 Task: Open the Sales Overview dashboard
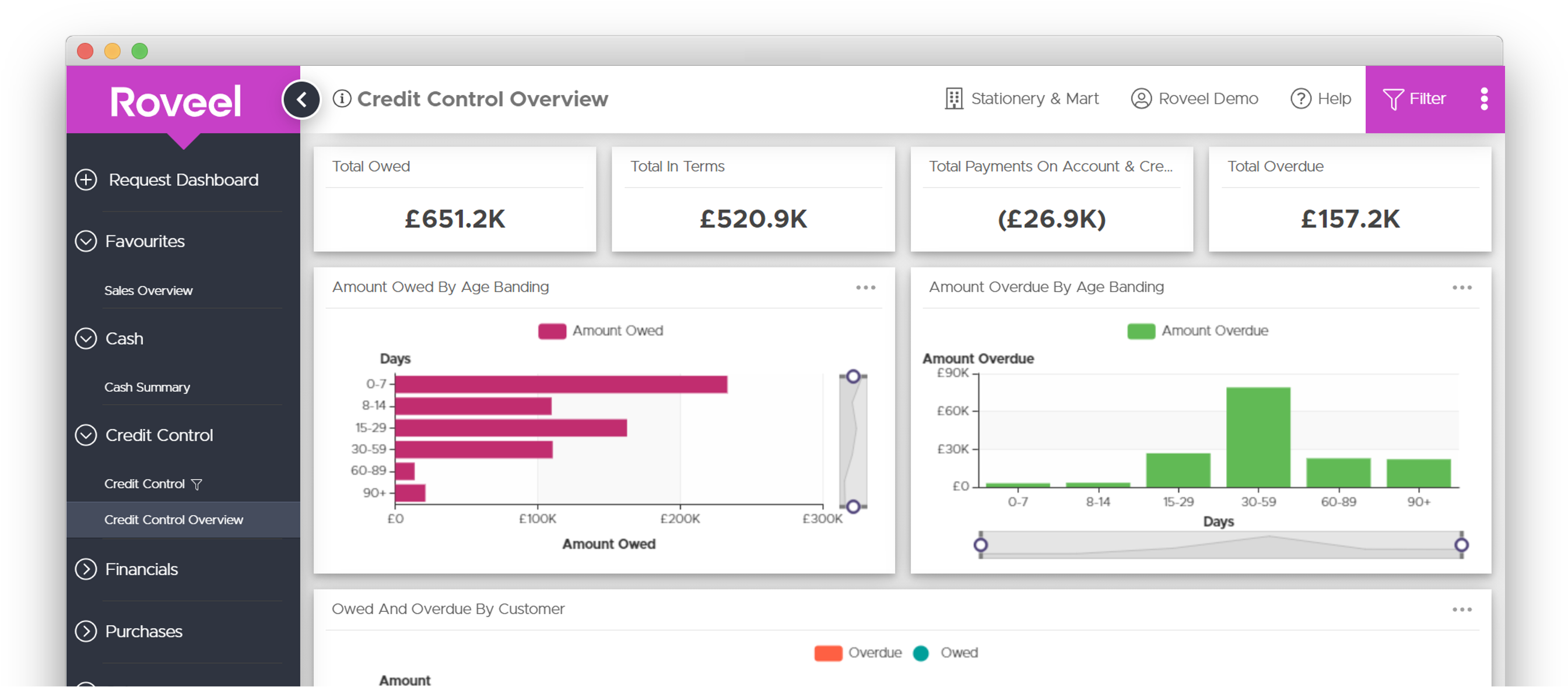(148, 291)
